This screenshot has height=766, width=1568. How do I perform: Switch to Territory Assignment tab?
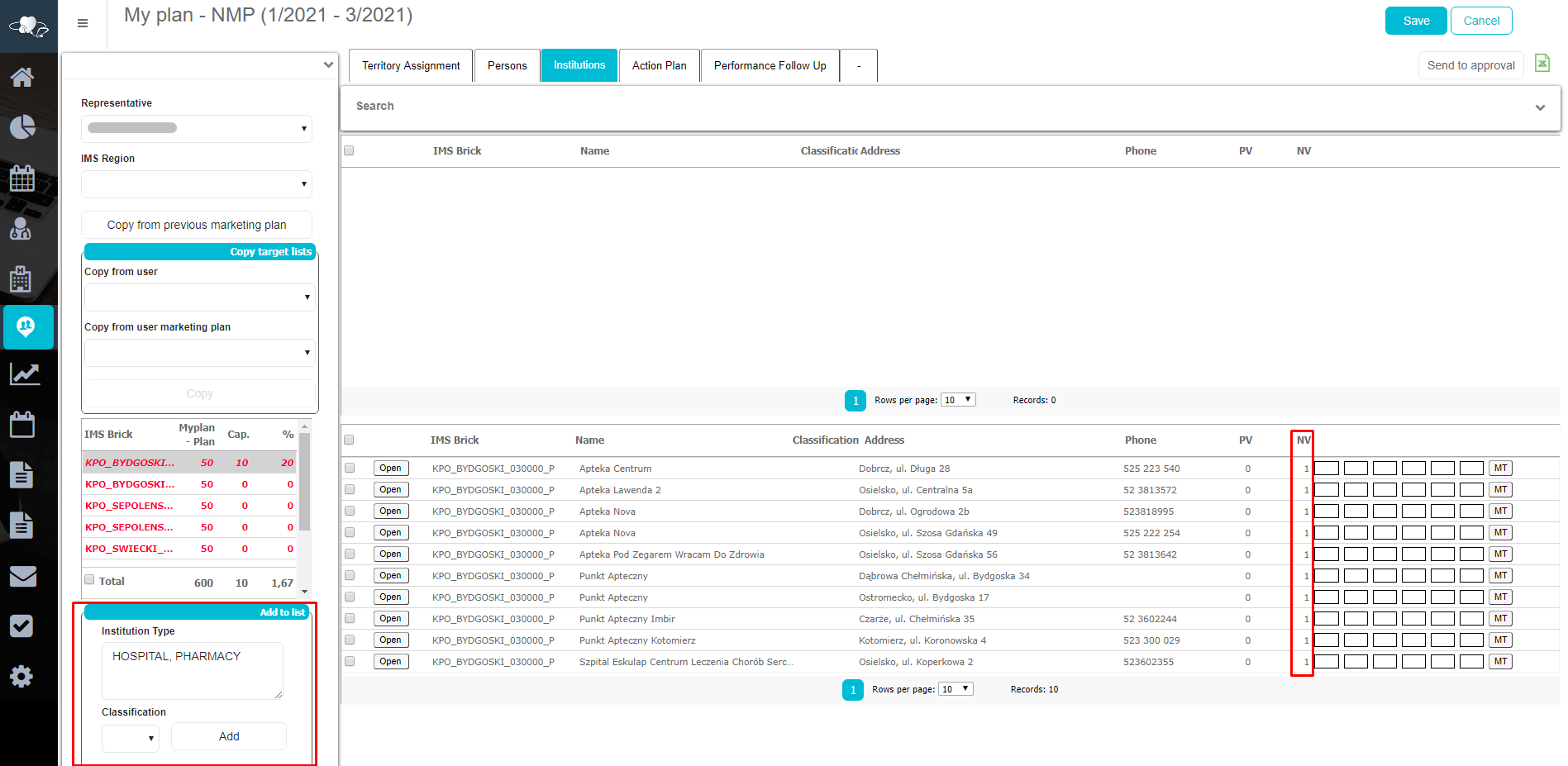tap(411, 66)
